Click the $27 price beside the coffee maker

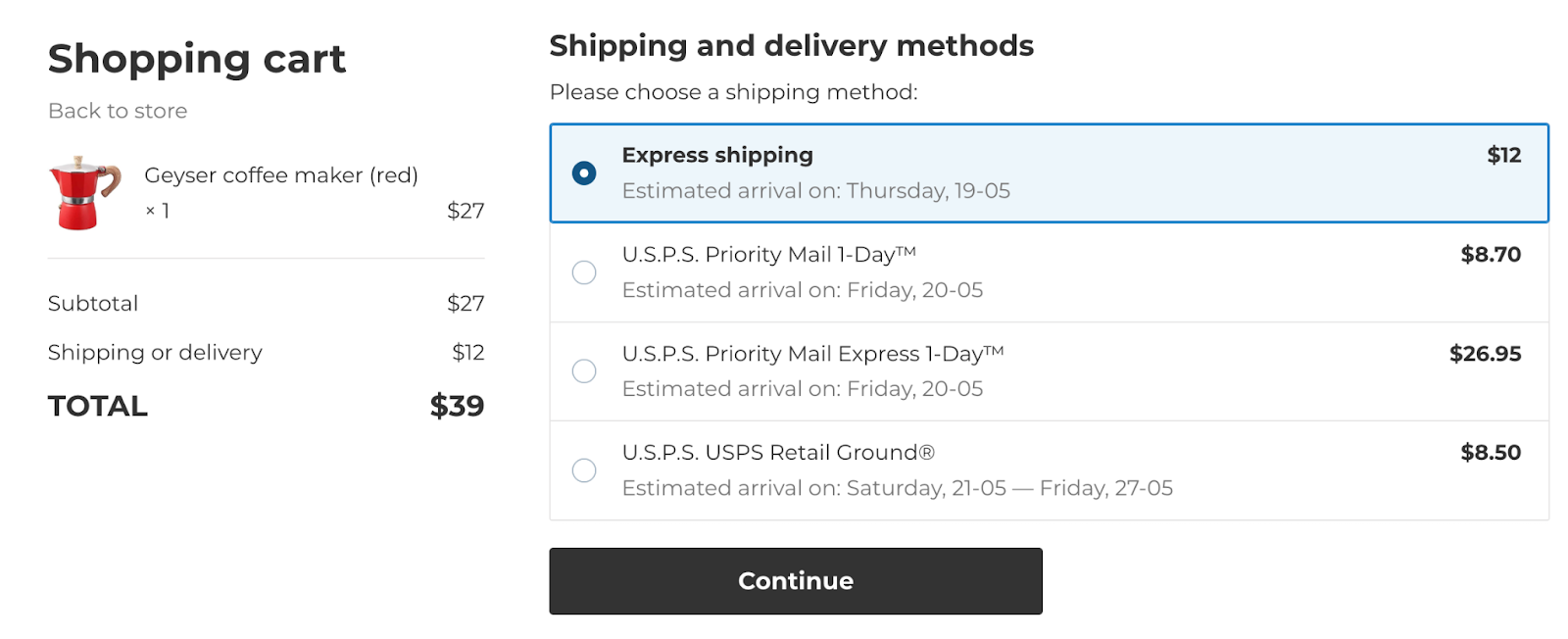click(467, 211)
